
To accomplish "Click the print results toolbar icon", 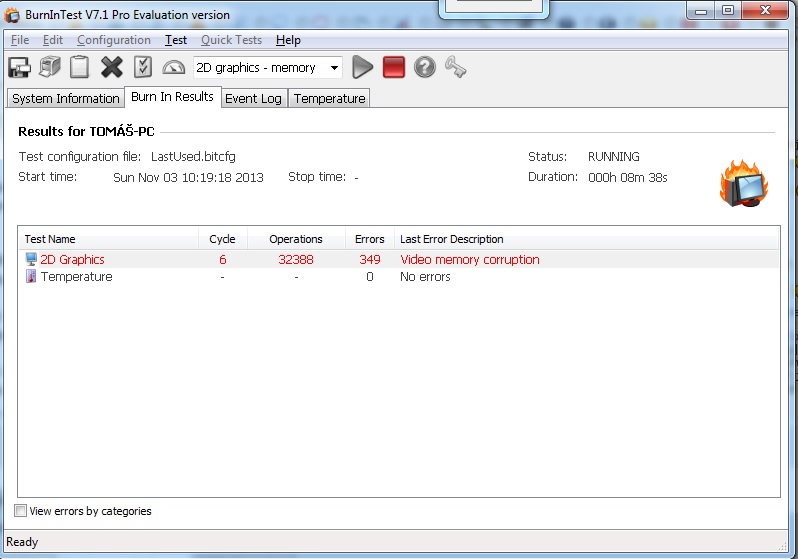I will coord(50,67).
